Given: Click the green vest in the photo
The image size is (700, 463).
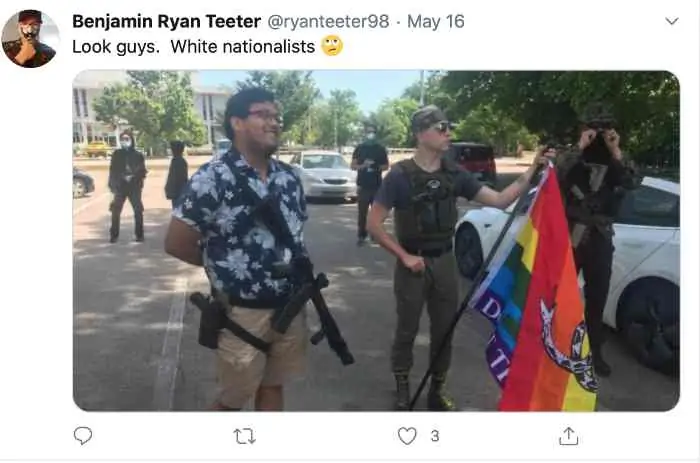Looking at the screenshot, I should pos(424,205).
